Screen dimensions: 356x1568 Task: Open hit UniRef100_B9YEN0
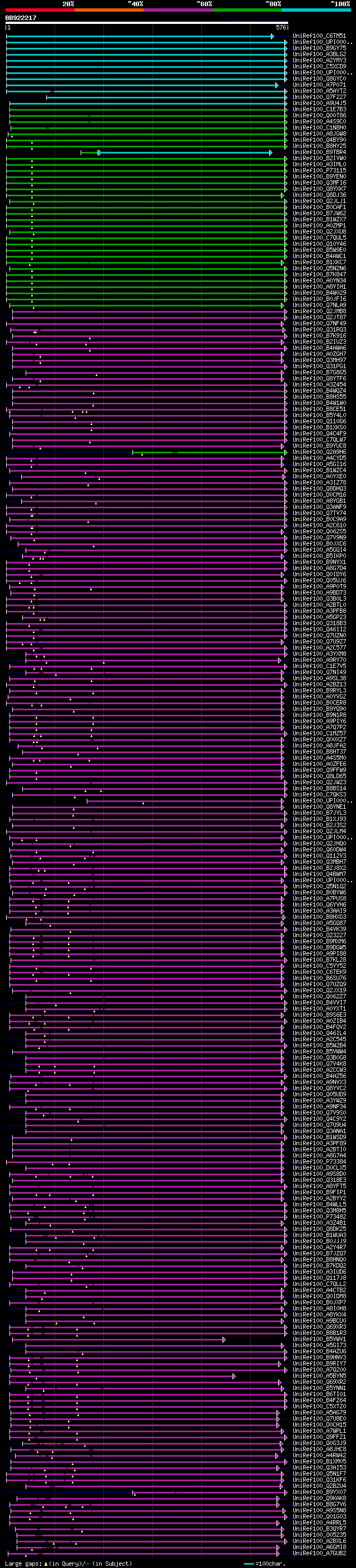tap(319, 176)
